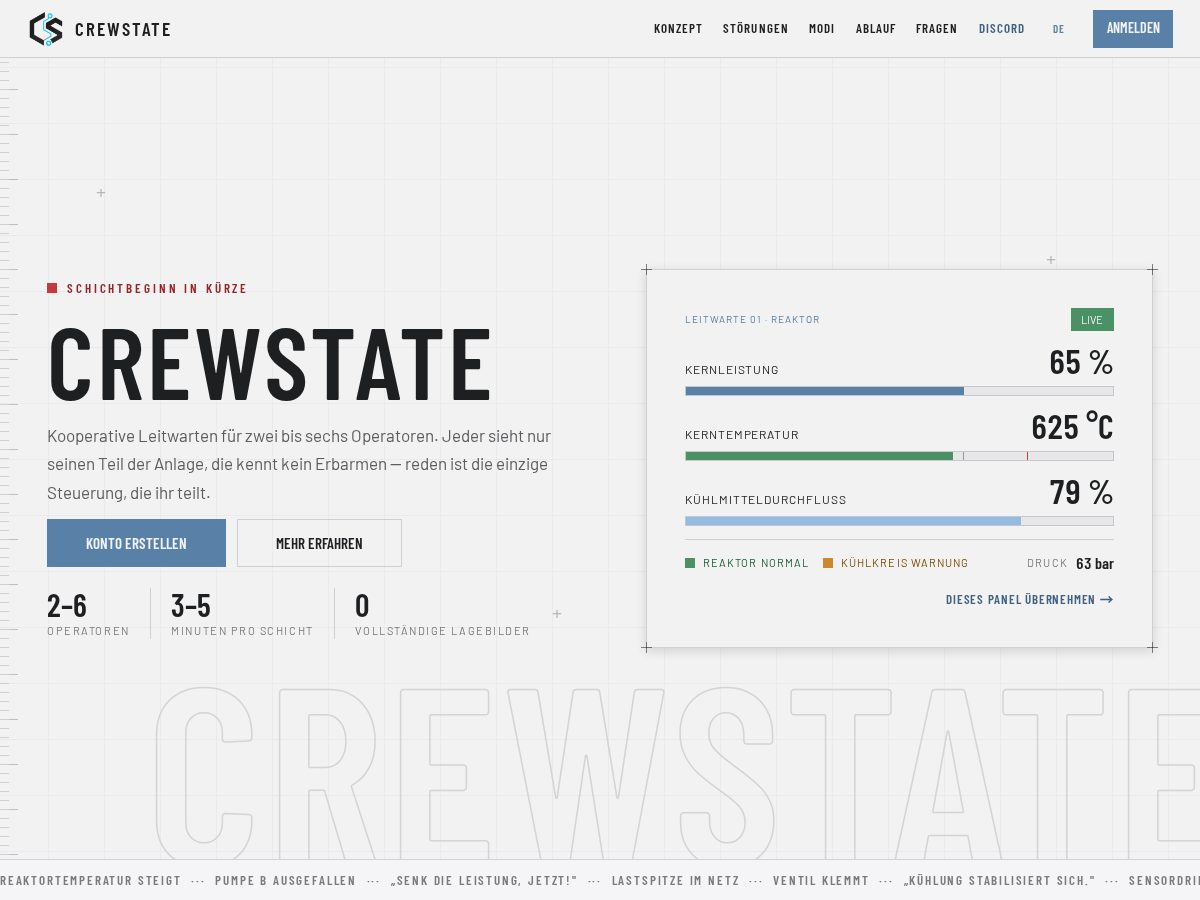Follow the Discord link in the header

(x=1002, y=29)
